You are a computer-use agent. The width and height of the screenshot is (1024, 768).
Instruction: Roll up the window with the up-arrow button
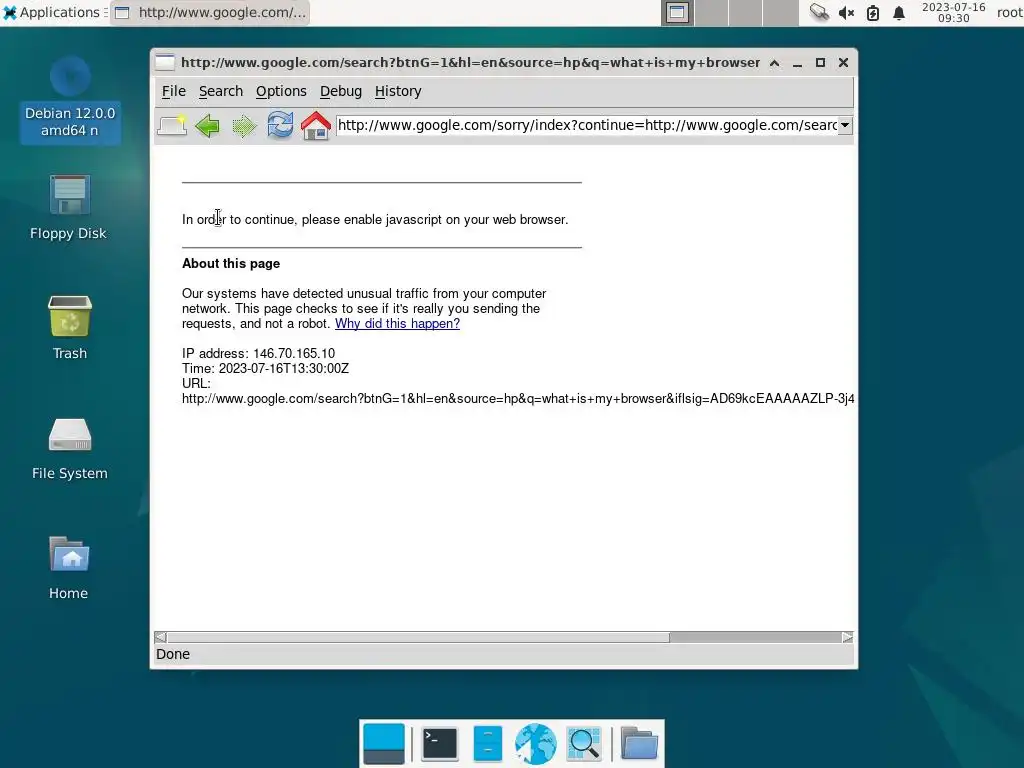pos(775,63)
